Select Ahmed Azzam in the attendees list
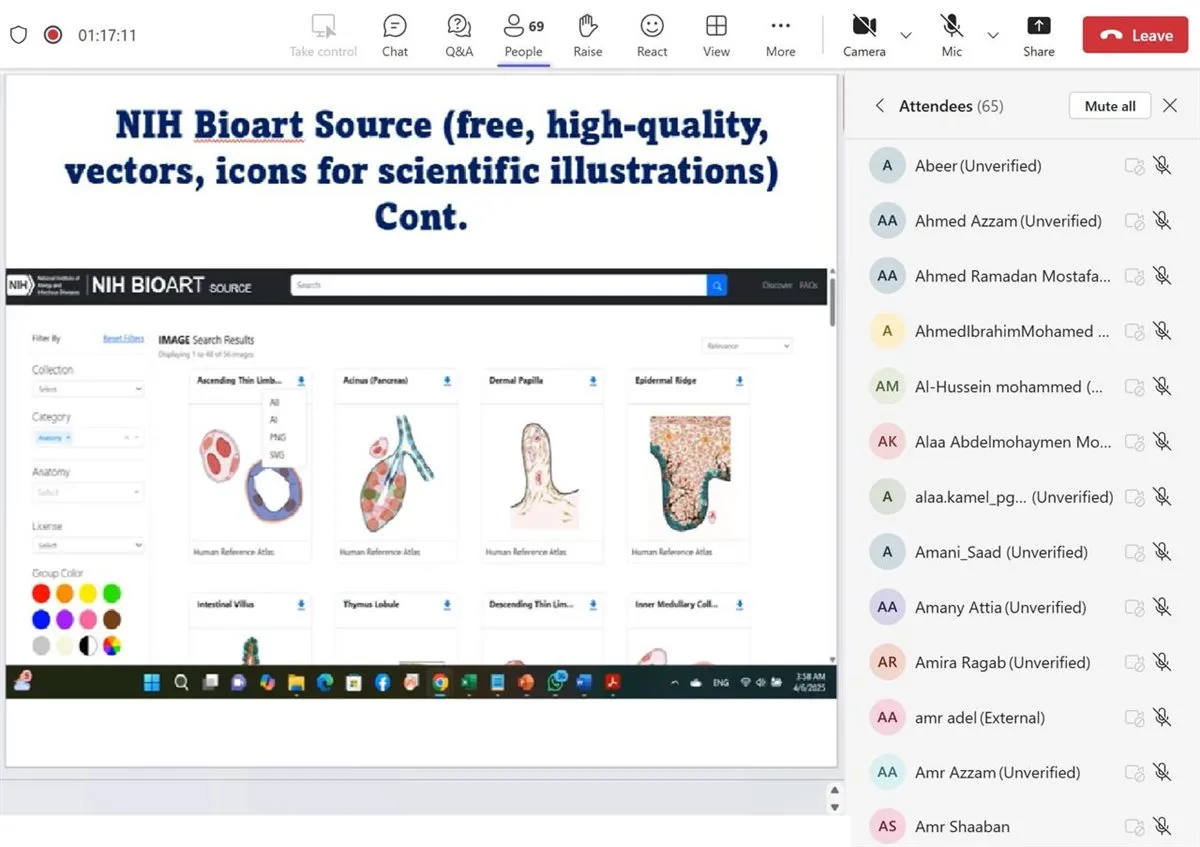Image resolution: width=1200 pixels, height=847 pixels. (1007, 221)
